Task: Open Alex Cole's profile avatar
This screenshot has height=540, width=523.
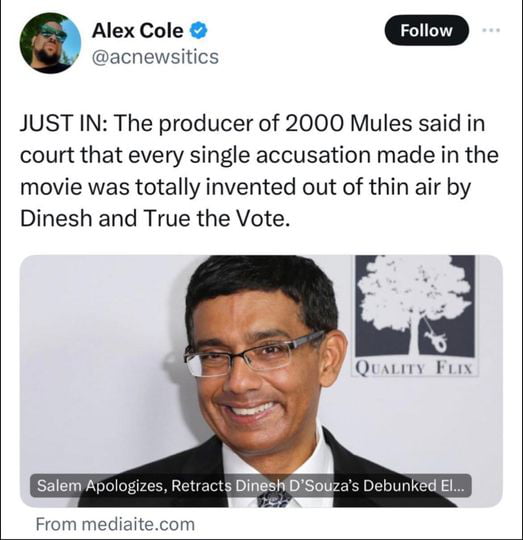Action: 50,43
